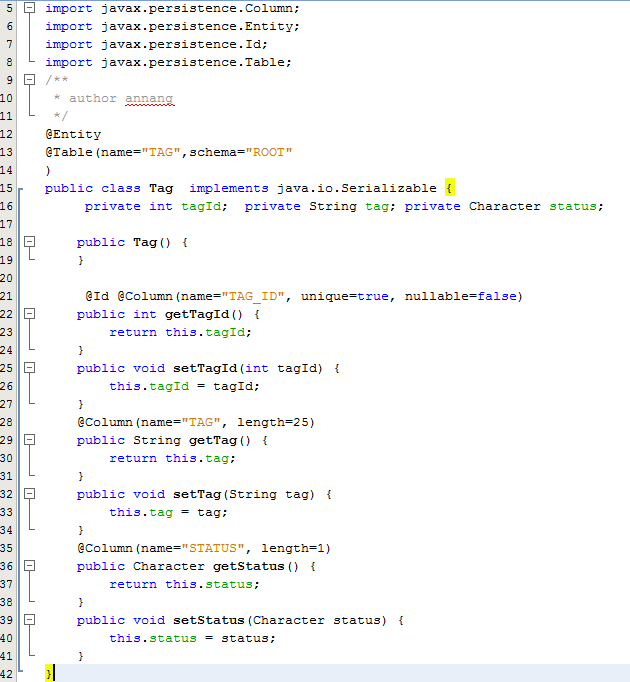Image resolution: width=630 pixels, height=682 pixels.
Task: Click the 'private String tag' field declaration
Action: click(320, 206)
